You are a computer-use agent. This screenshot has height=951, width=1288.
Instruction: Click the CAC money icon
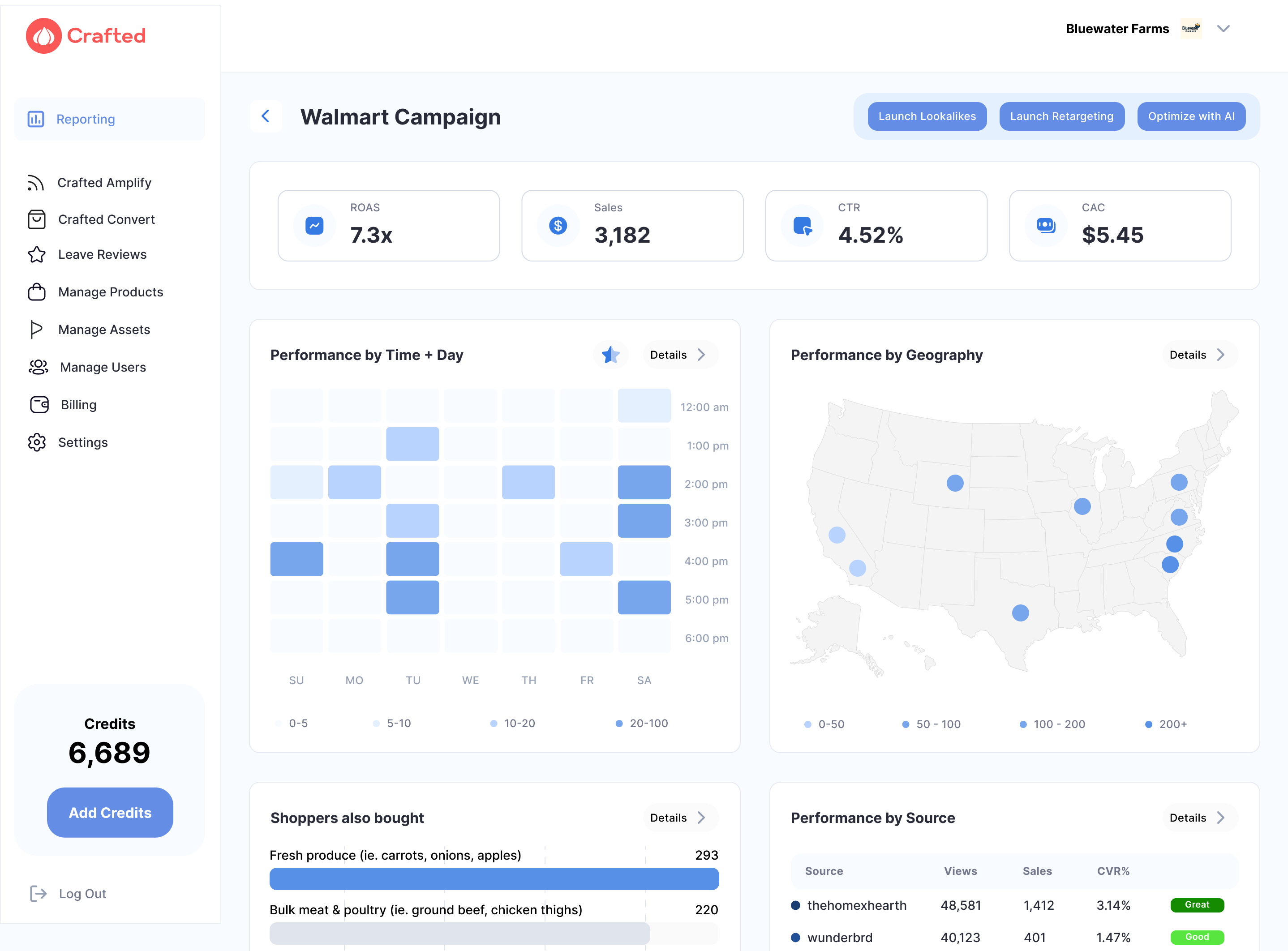pos(1046,226)
